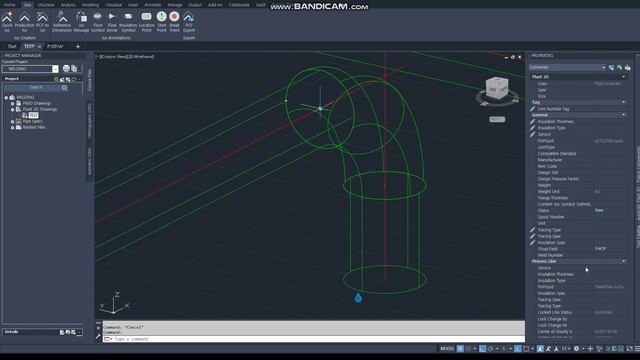Open the Analysis ribbon tab
The height and width of the screenshot is (360, 640).
click(x=68, y=5)
